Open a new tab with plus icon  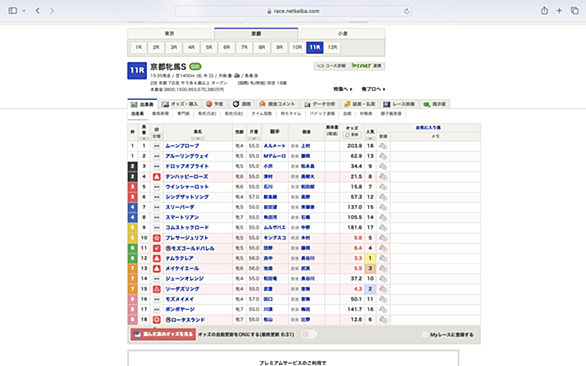coord(559,10)
